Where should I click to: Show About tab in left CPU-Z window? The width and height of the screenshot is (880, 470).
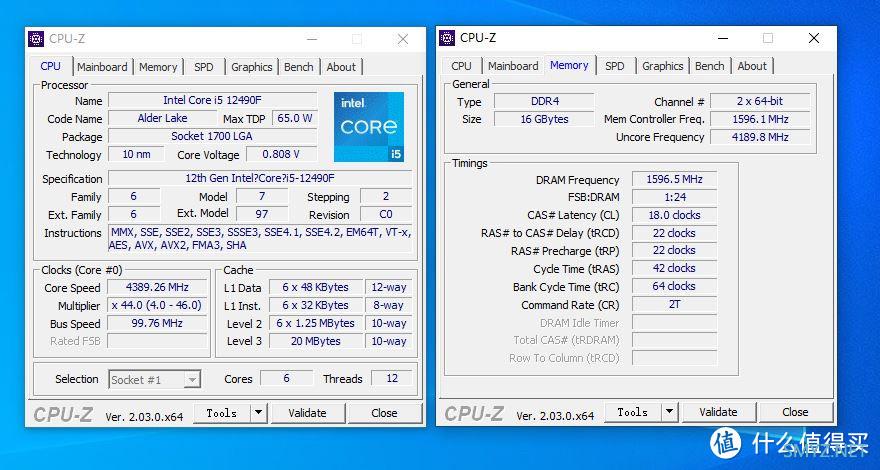coord(341,67)
